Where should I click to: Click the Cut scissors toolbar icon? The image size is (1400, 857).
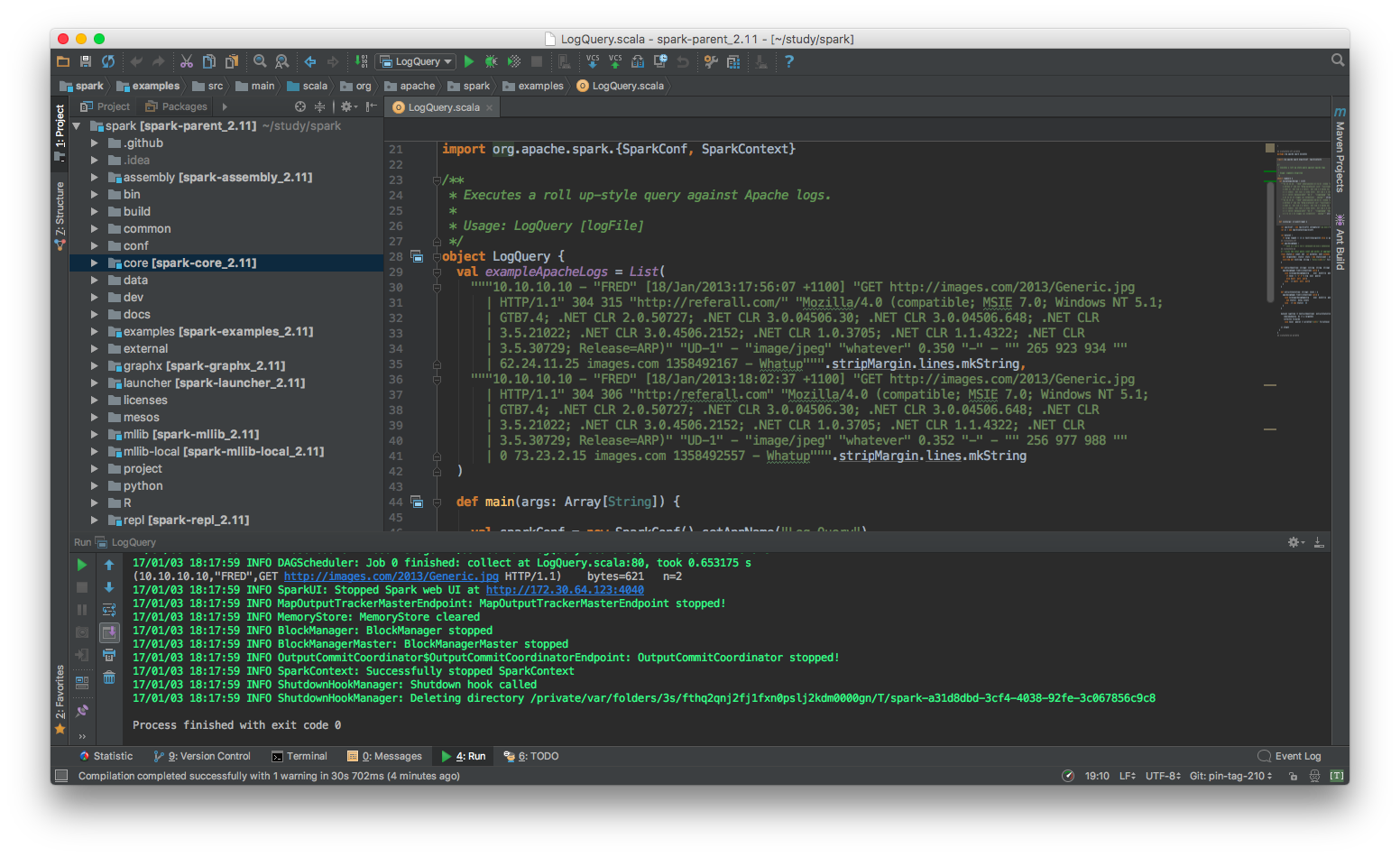tap(187, 61)
